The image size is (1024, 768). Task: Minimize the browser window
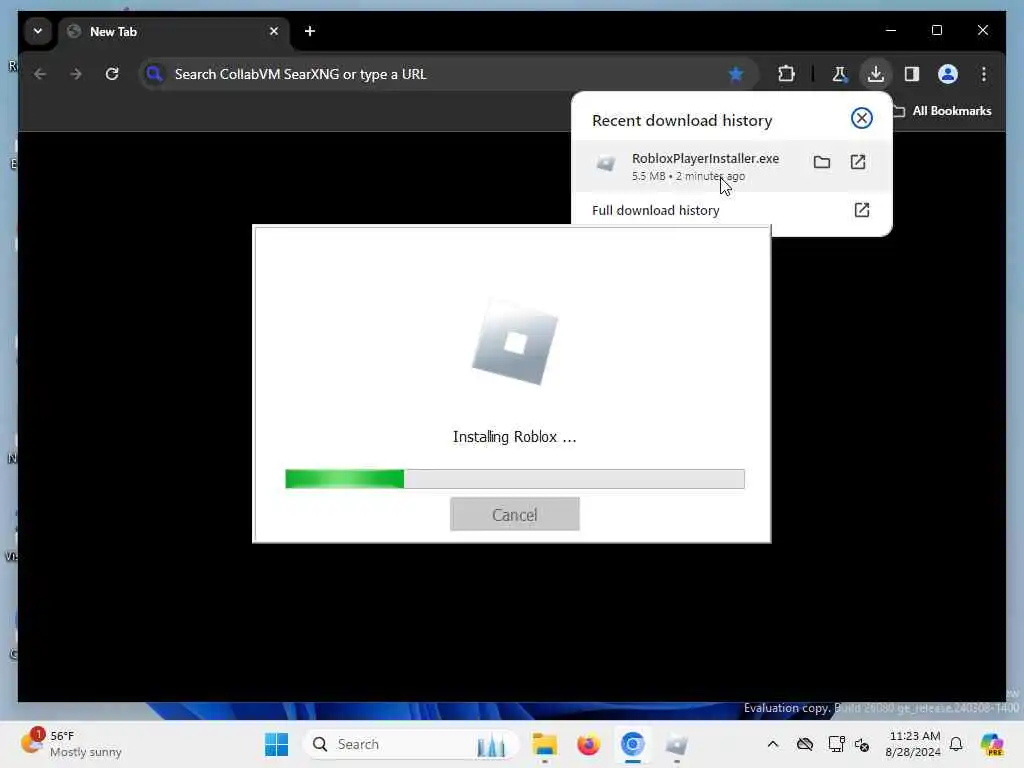tap(891, 30)
